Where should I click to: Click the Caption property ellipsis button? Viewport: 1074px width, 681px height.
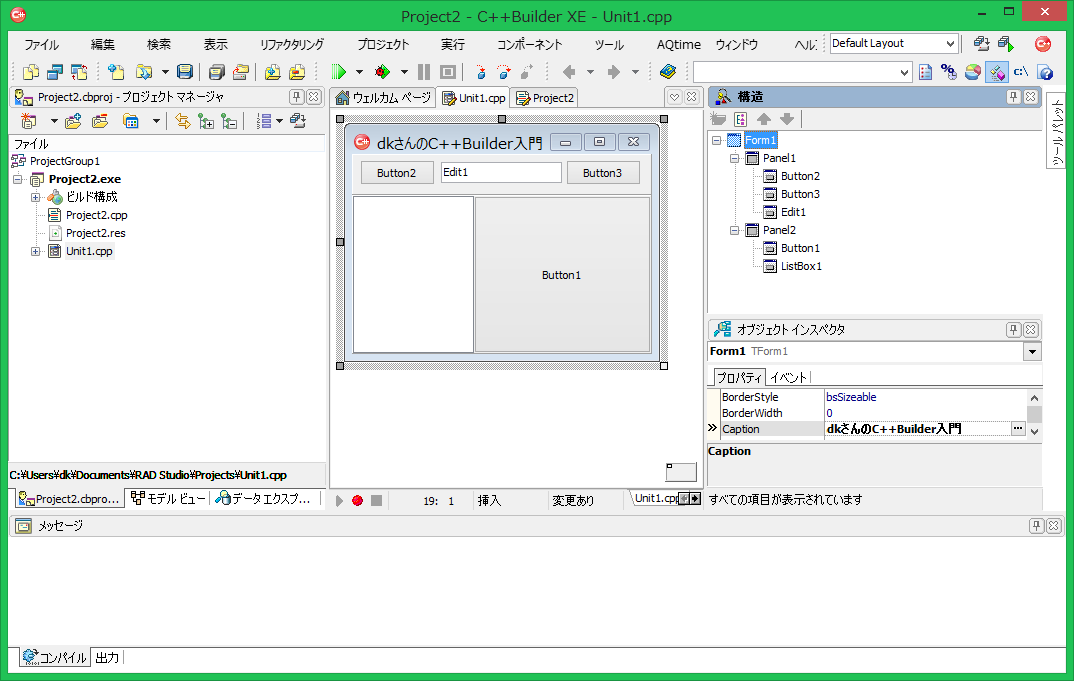(1018, 429)
